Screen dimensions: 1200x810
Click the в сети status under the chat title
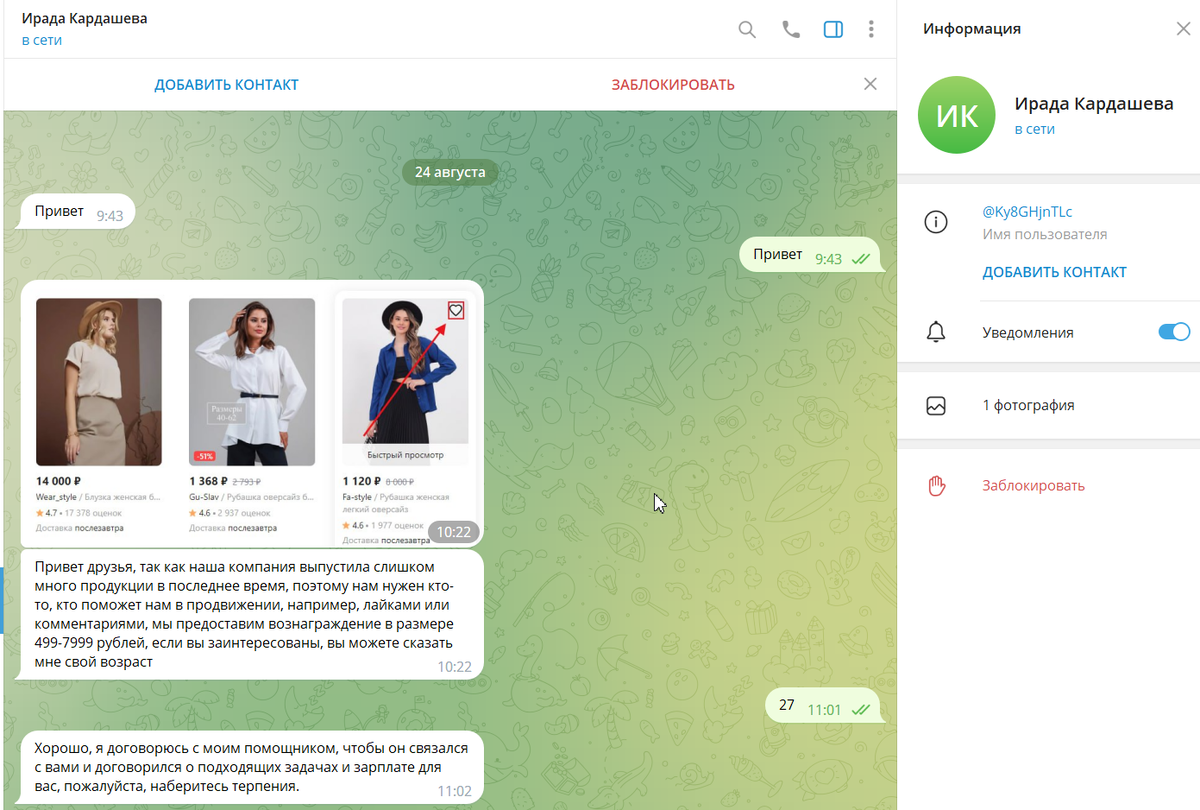pyautogui.click(x=41, y=41)
